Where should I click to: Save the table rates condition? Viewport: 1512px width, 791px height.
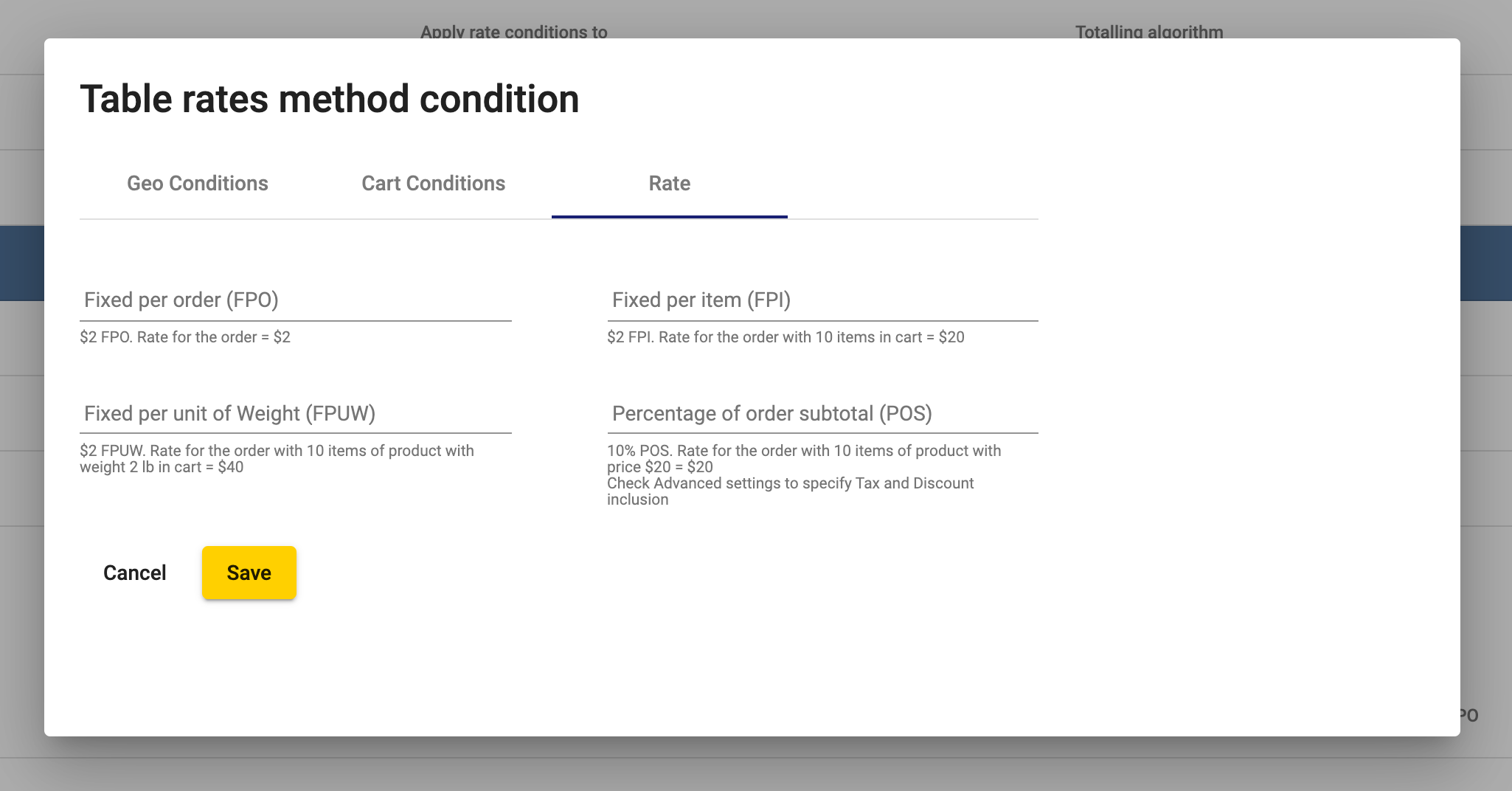[x=249, y=573]
